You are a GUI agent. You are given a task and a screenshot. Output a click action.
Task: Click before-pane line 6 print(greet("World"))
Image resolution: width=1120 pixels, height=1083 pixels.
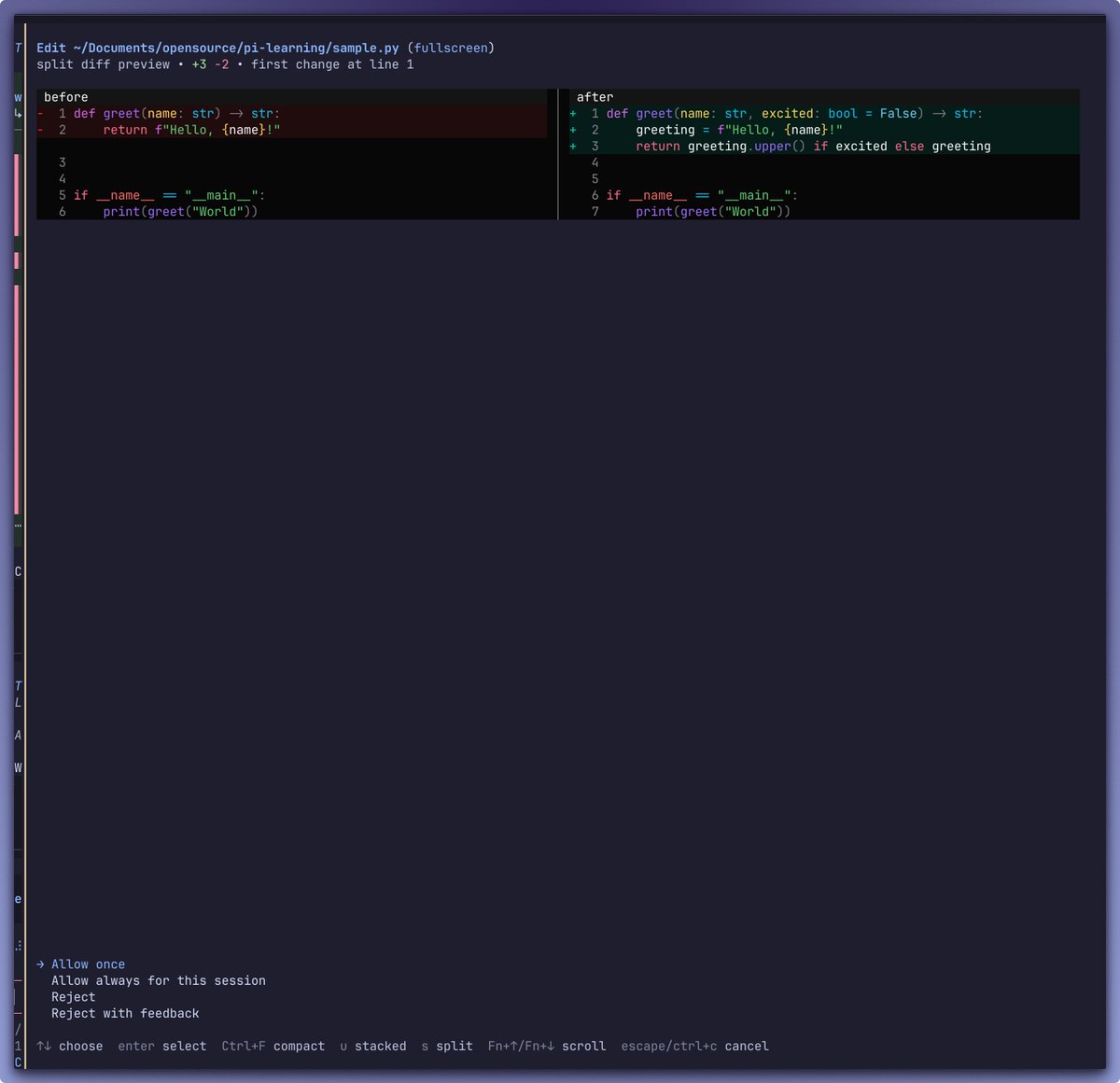[x=292, y=211]
